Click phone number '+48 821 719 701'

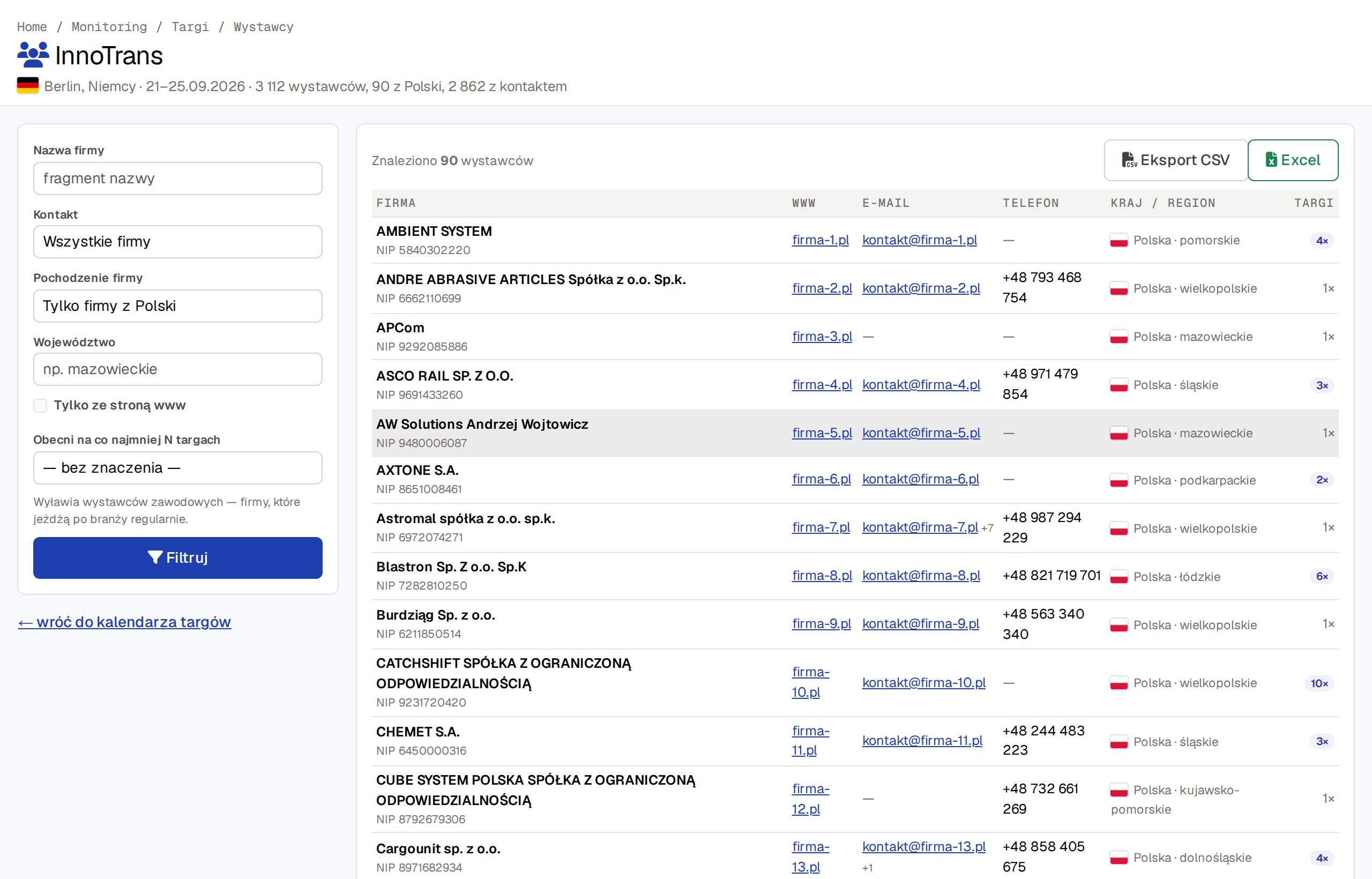(x=1052, y=575)
